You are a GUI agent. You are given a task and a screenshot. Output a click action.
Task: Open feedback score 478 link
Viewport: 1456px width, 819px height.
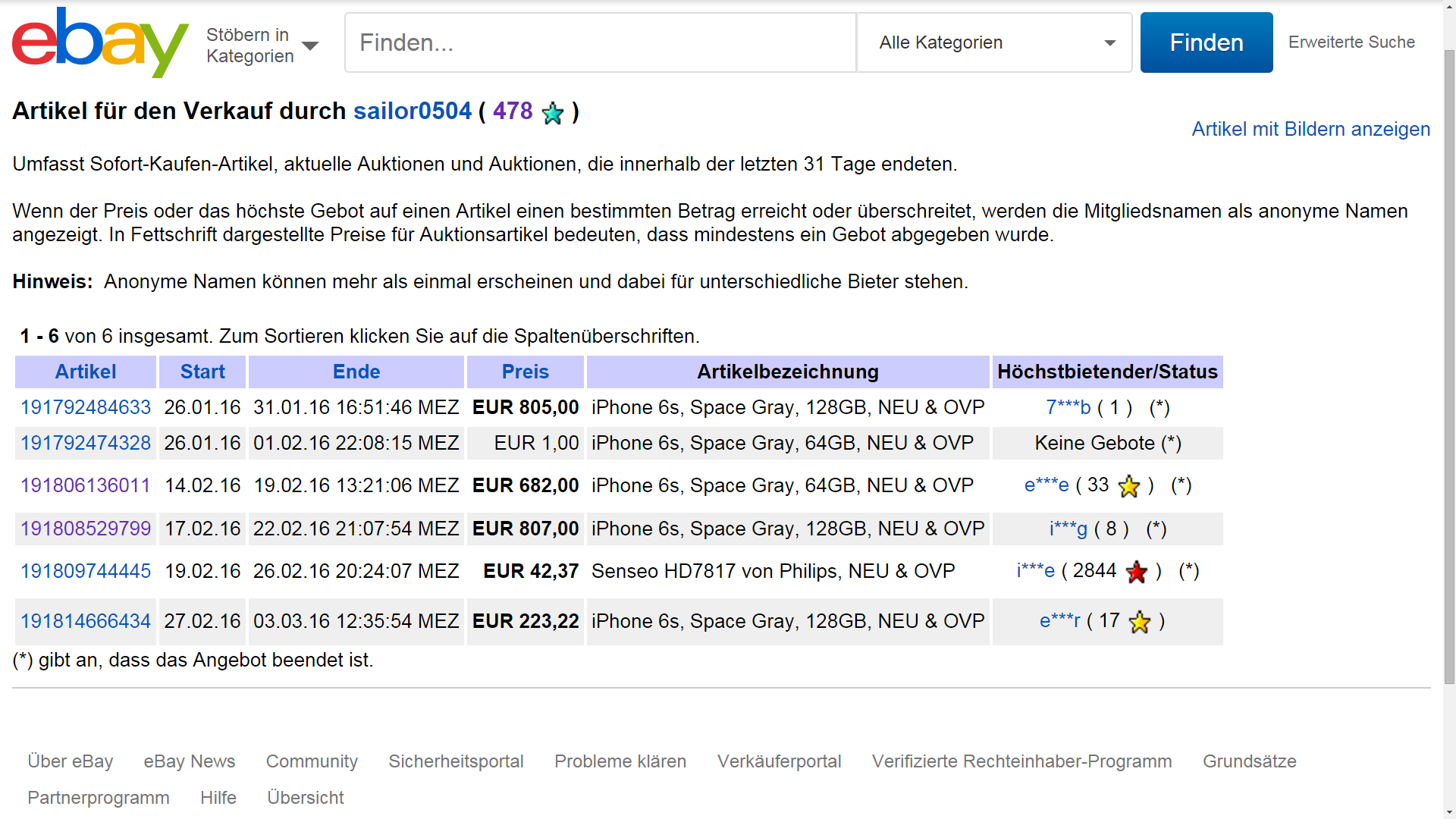click(513, 111)
